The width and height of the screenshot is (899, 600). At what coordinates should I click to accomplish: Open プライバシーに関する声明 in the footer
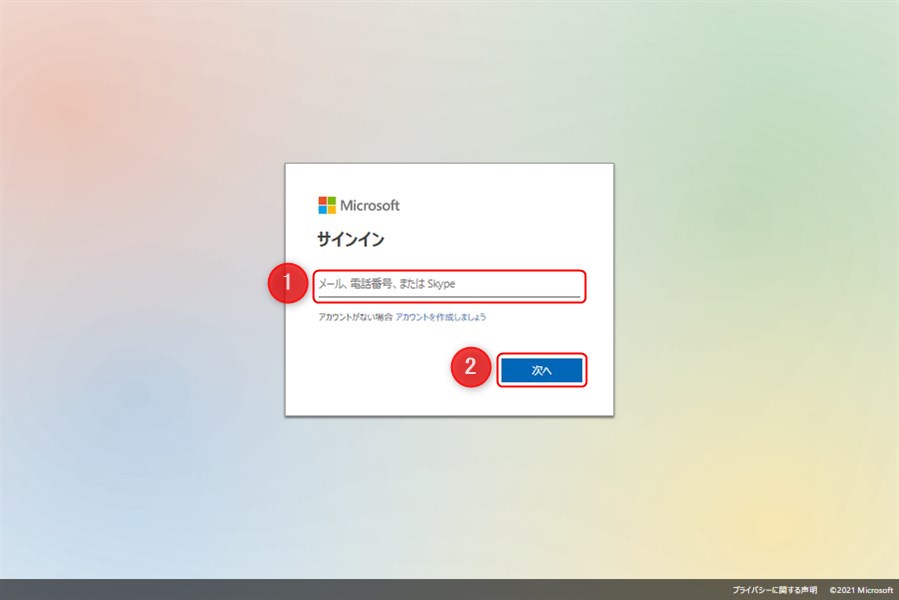tap(774, 590)
